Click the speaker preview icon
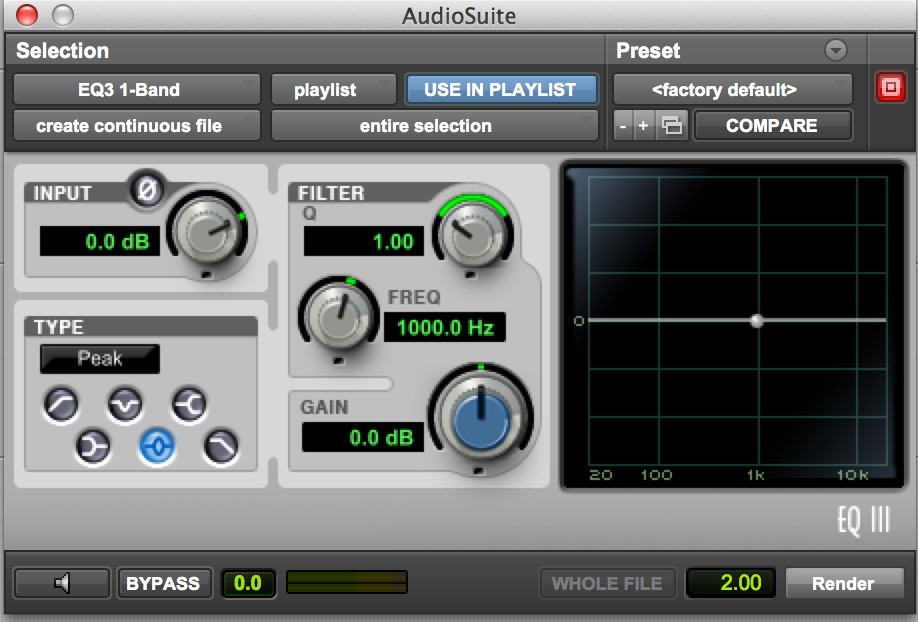 (x=62, y=583)
